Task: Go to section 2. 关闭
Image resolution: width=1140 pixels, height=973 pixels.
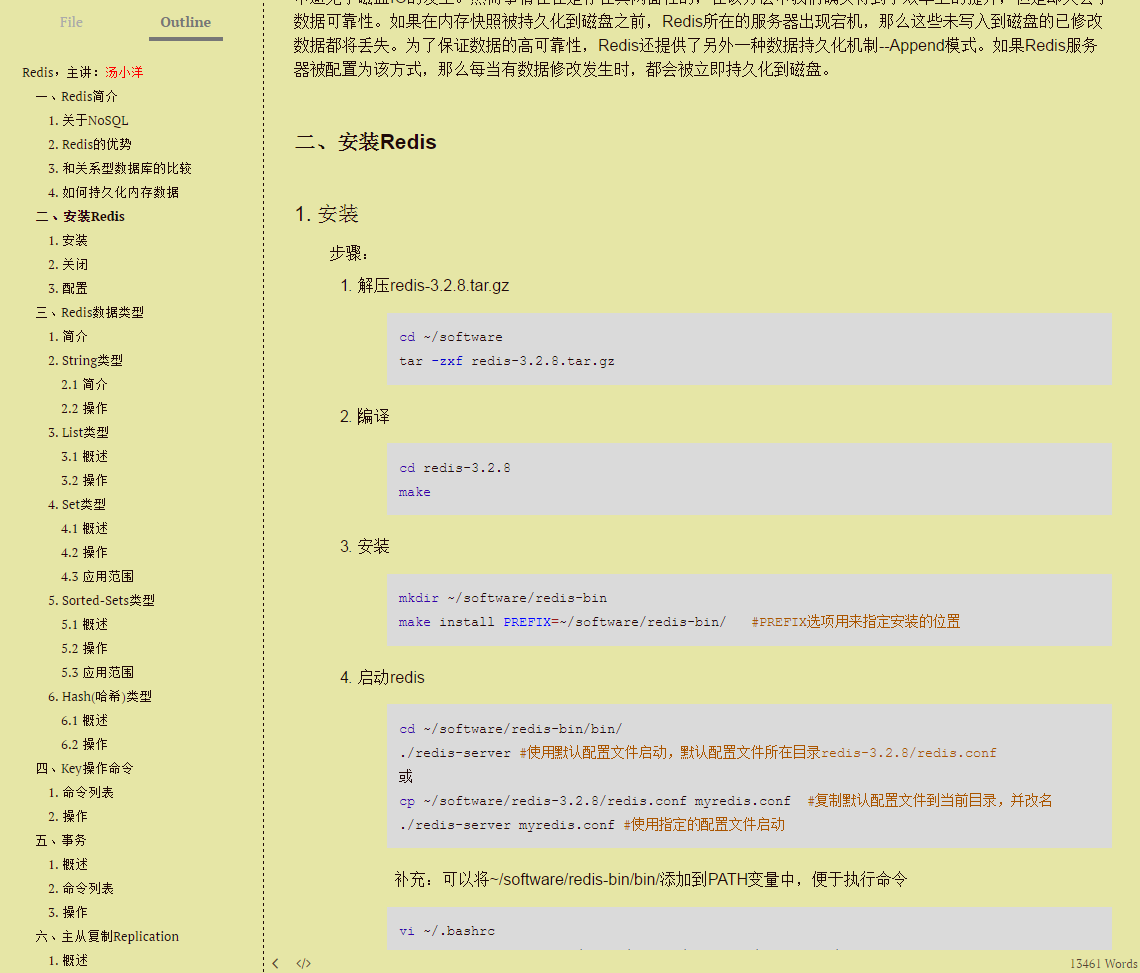Action: tap(72, 264)
